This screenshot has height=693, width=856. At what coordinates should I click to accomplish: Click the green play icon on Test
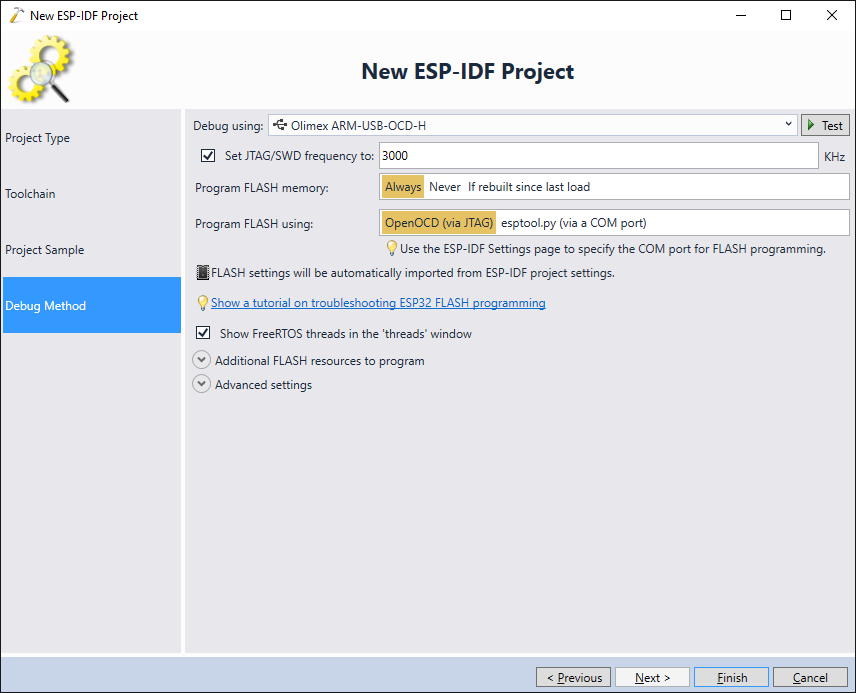(811, 126)
